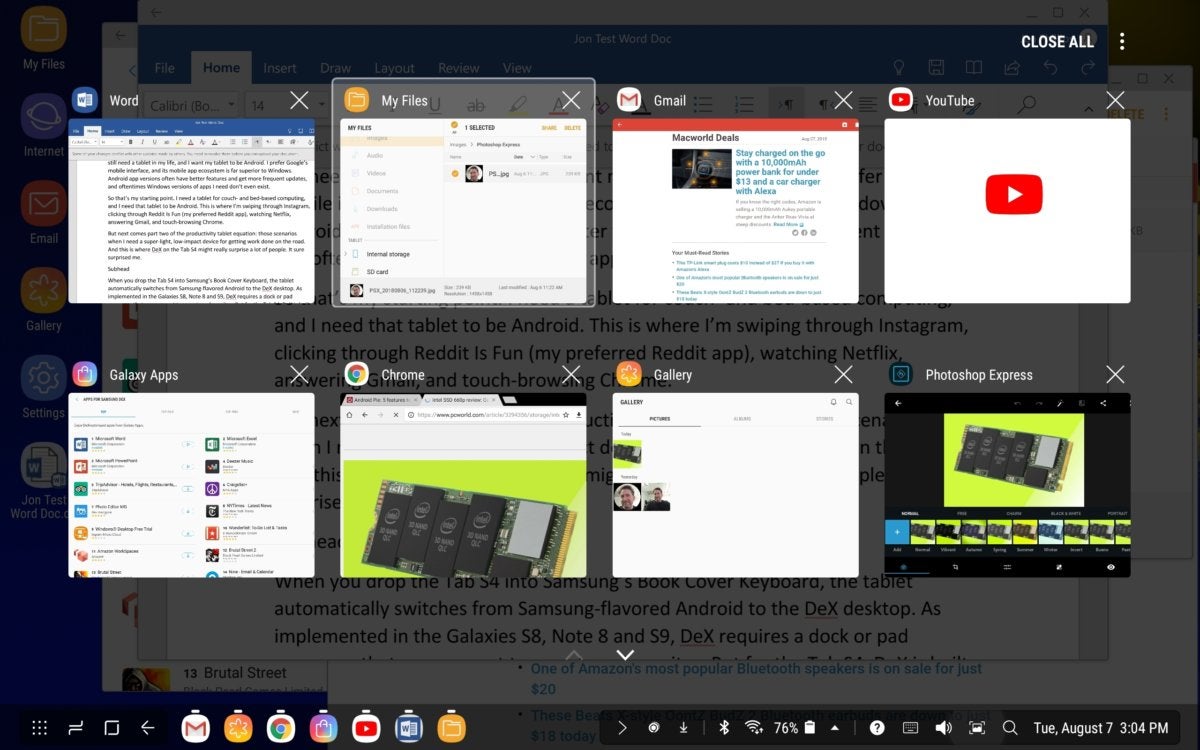Open Wi-Fi settings from the tray
Image resolution: width=1200 pixels, height=750 pixels.
[x=754, y=728]
